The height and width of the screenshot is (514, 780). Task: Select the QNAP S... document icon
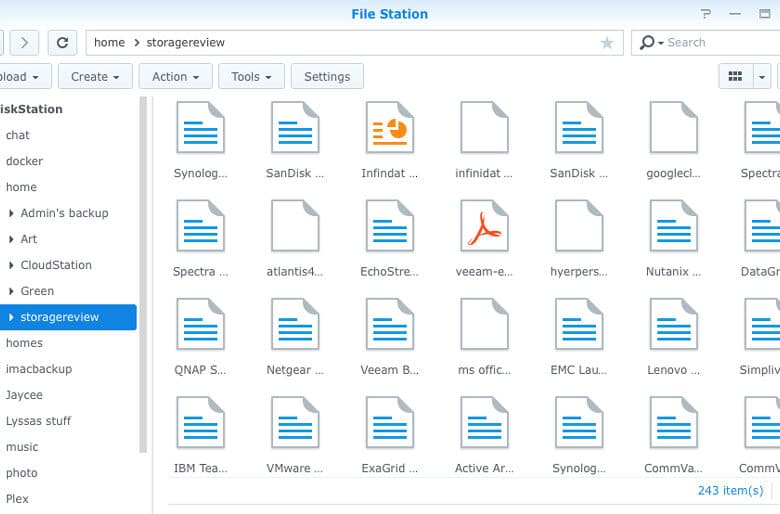(200, 324)
